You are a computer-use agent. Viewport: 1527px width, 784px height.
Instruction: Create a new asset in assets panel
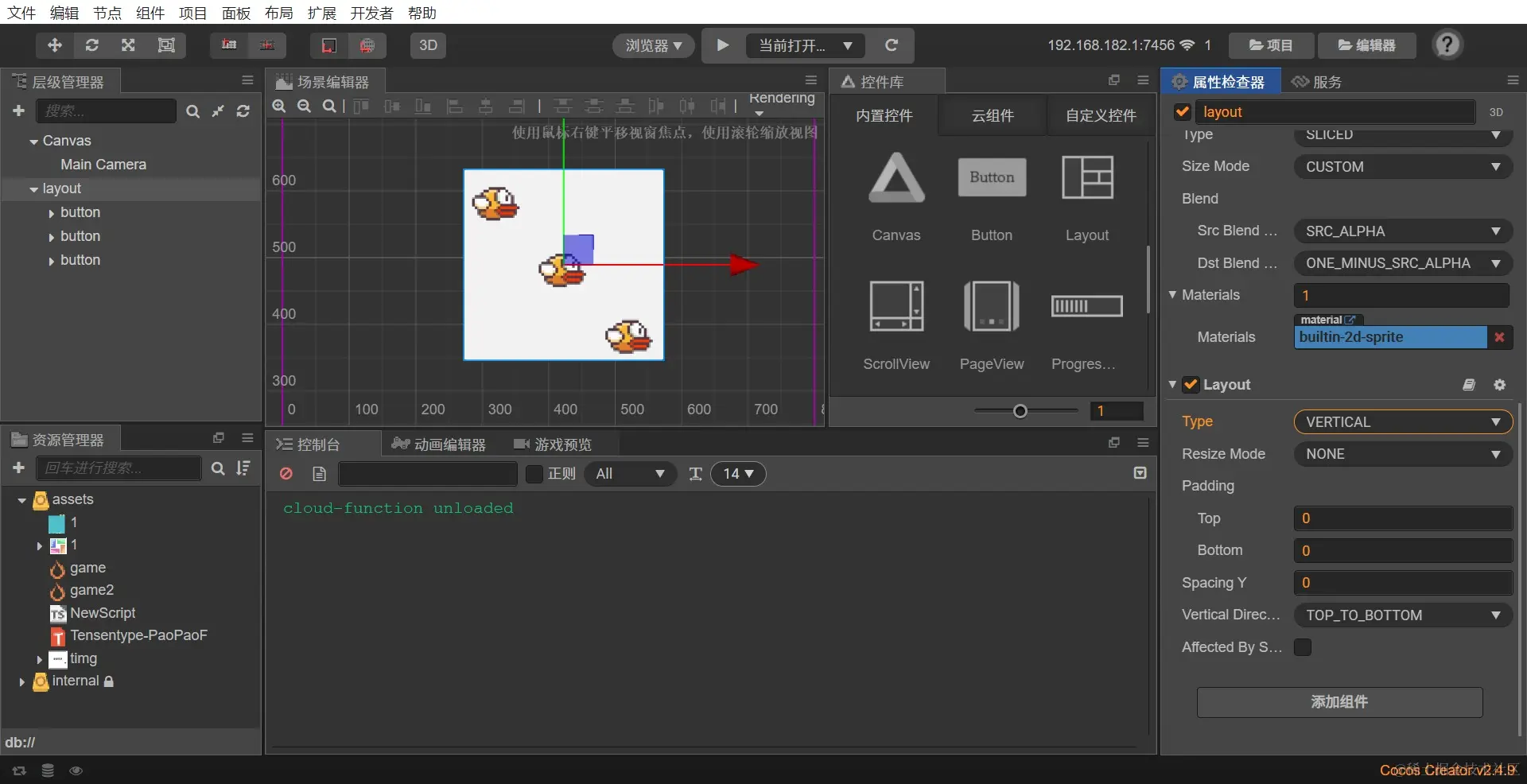click(x=19, y=468)
